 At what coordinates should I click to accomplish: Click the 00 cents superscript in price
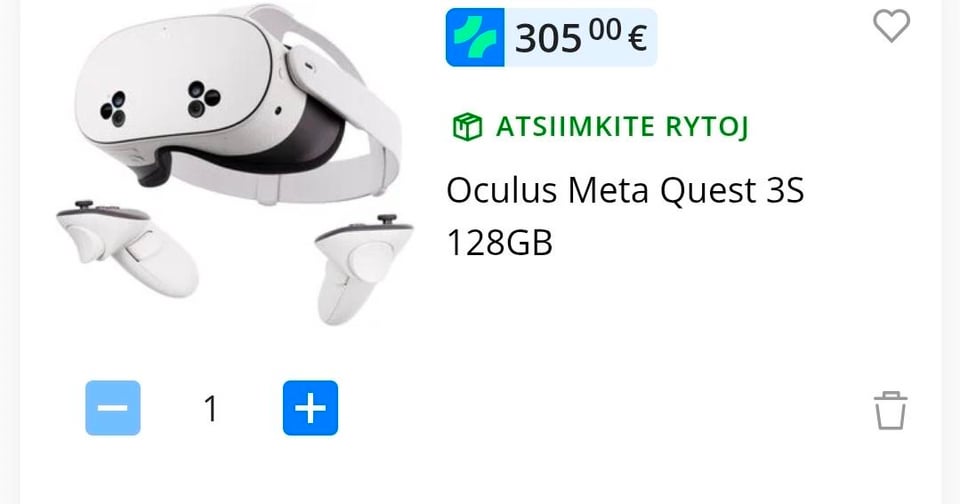coord(606,31)
